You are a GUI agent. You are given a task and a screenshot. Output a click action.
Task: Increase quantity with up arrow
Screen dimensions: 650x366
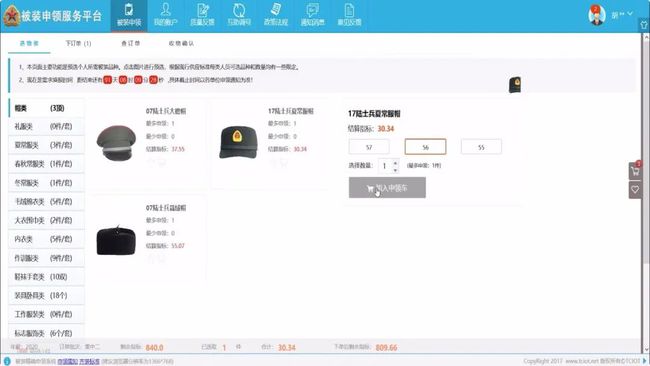point(395,163)
